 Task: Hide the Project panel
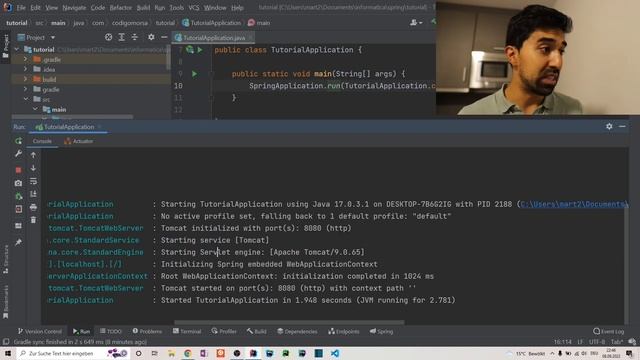coord(164,37)
